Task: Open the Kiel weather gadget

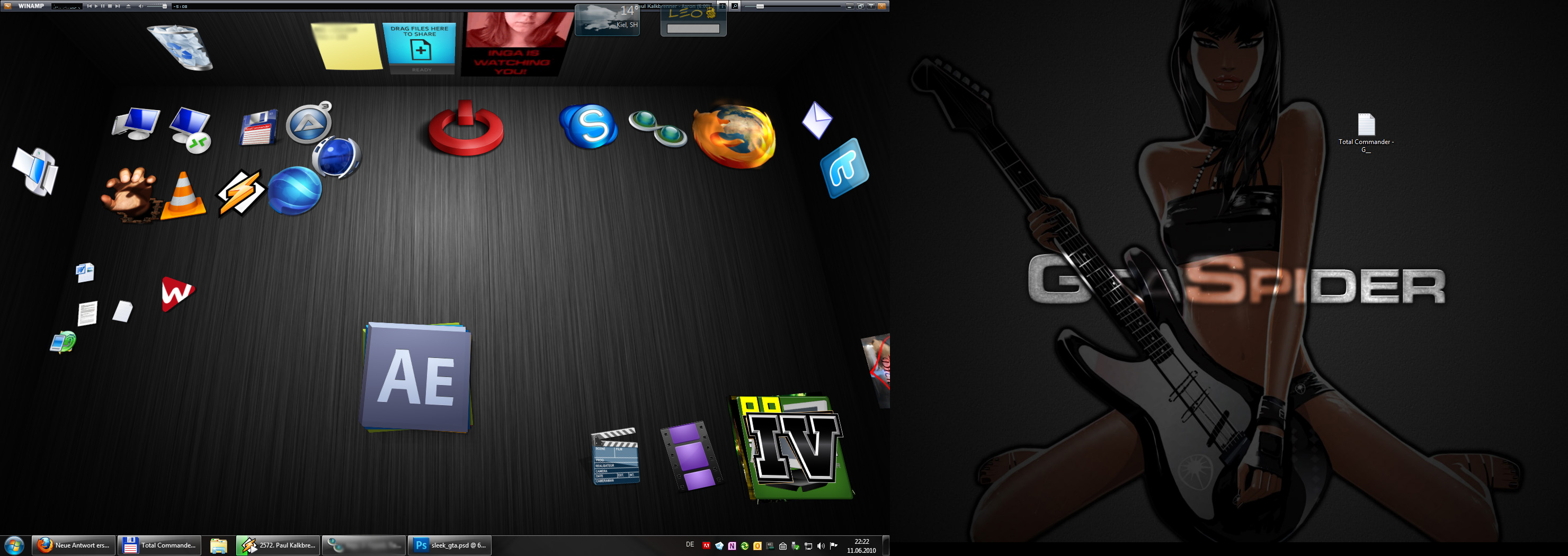Action: click(607, 20)
